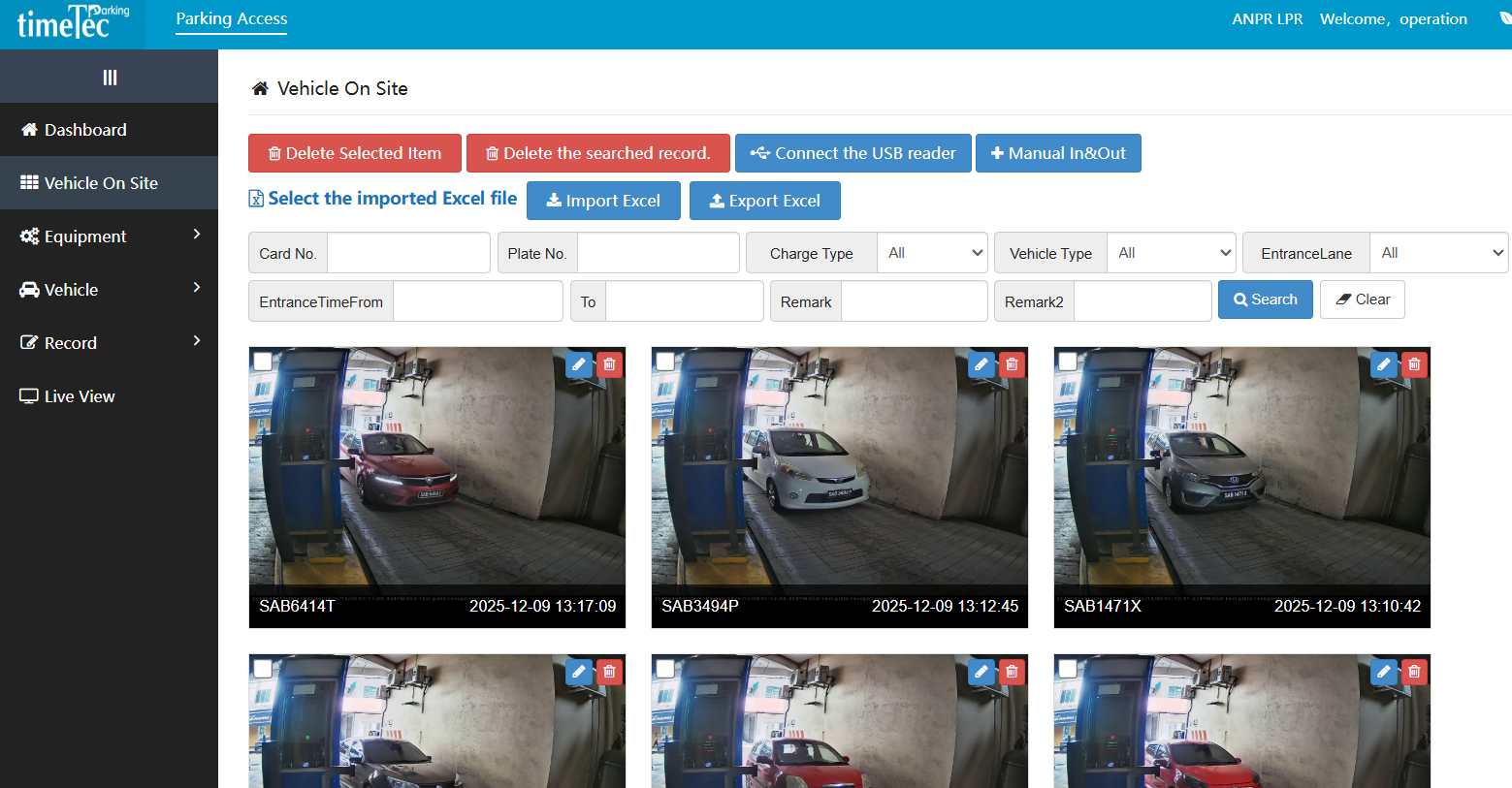Expand the Equipment sidebar menu
The image size is (1512, 788).
point(109,236)
